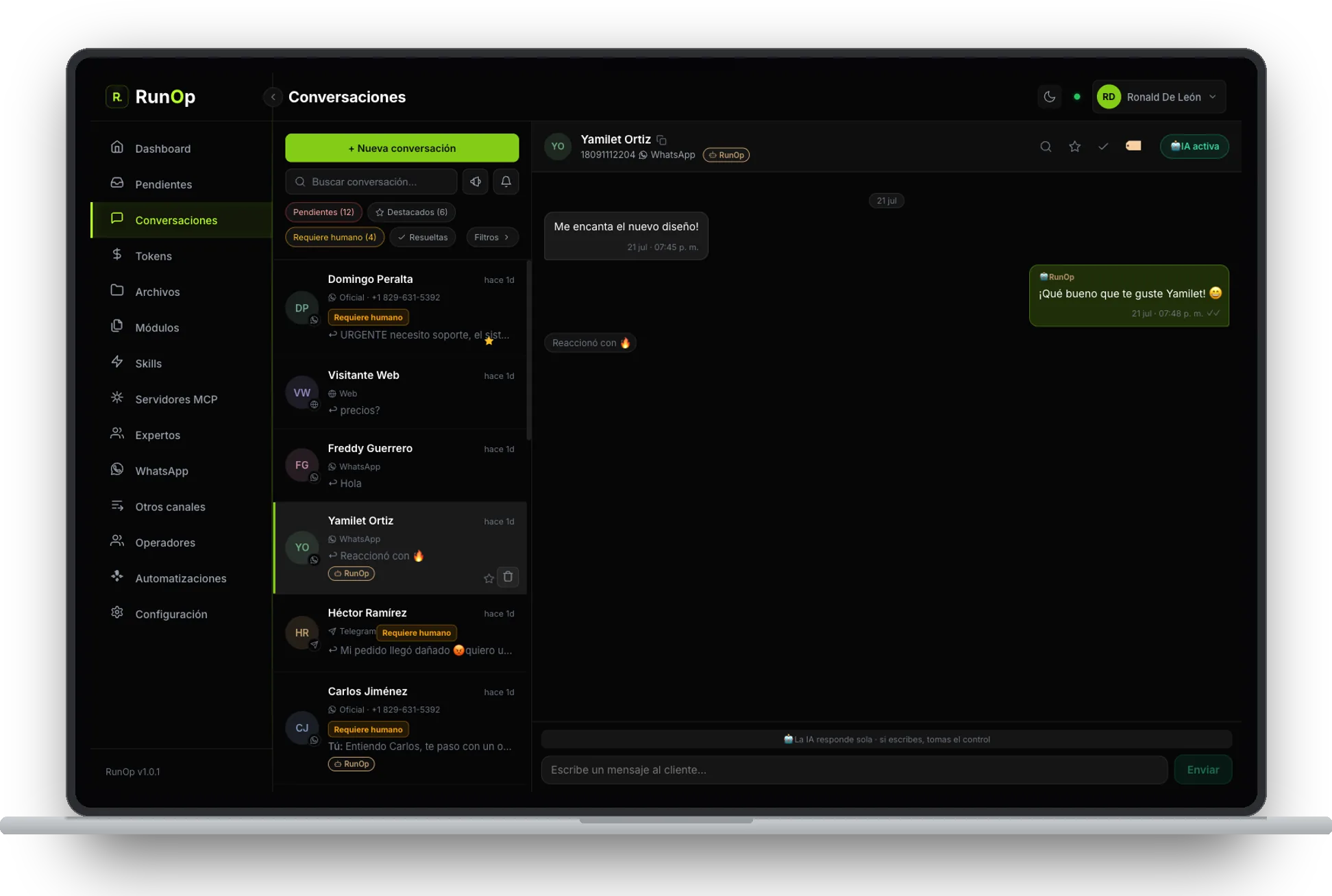Click the green online status dot
Image resolution: width=1332 pixels, height=896 pixels.
[x=1077, y=97]
